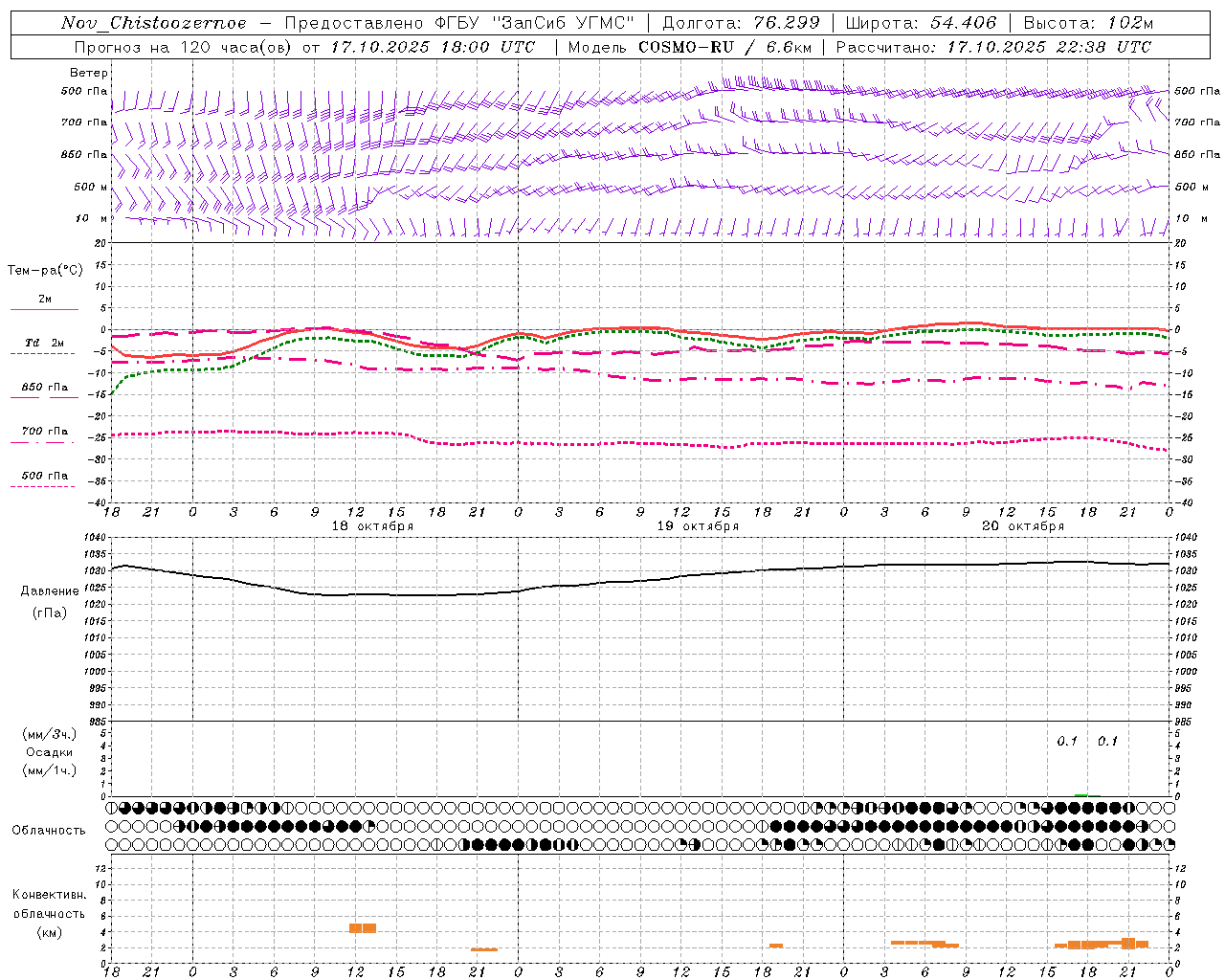Viewport: 1225px width, 980px height.
Task: Click the computed time 17.10.2025 22:38 UTC
Action: (1049, 47)
